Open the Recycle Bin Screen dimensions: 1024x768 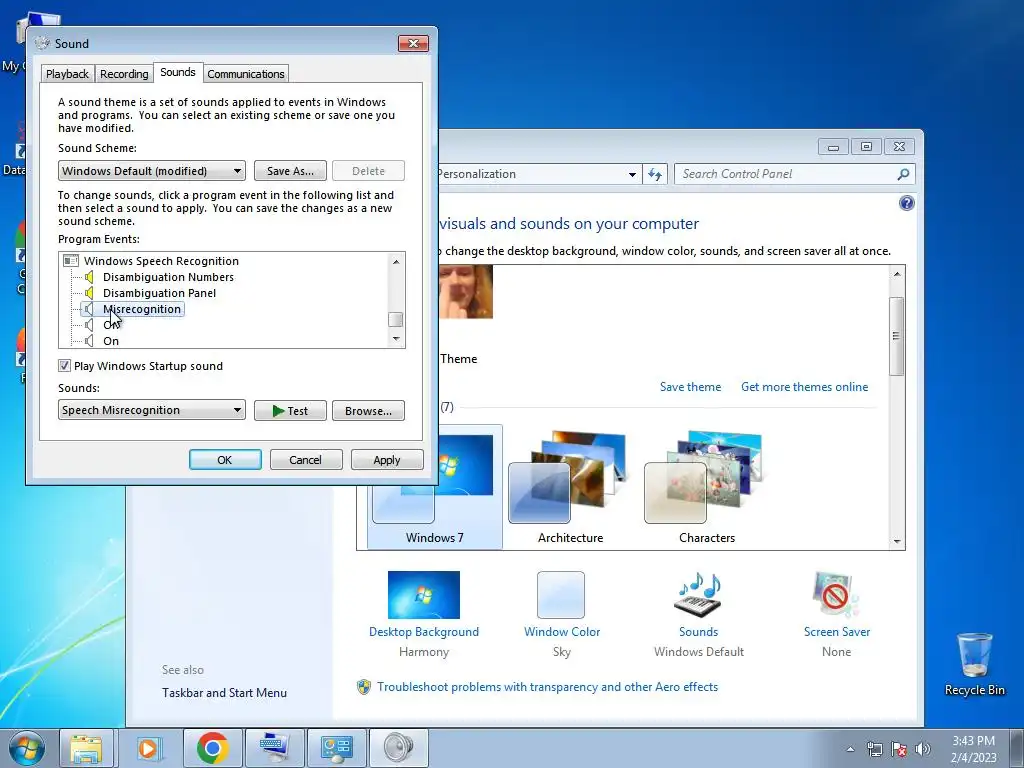[974, 664]
